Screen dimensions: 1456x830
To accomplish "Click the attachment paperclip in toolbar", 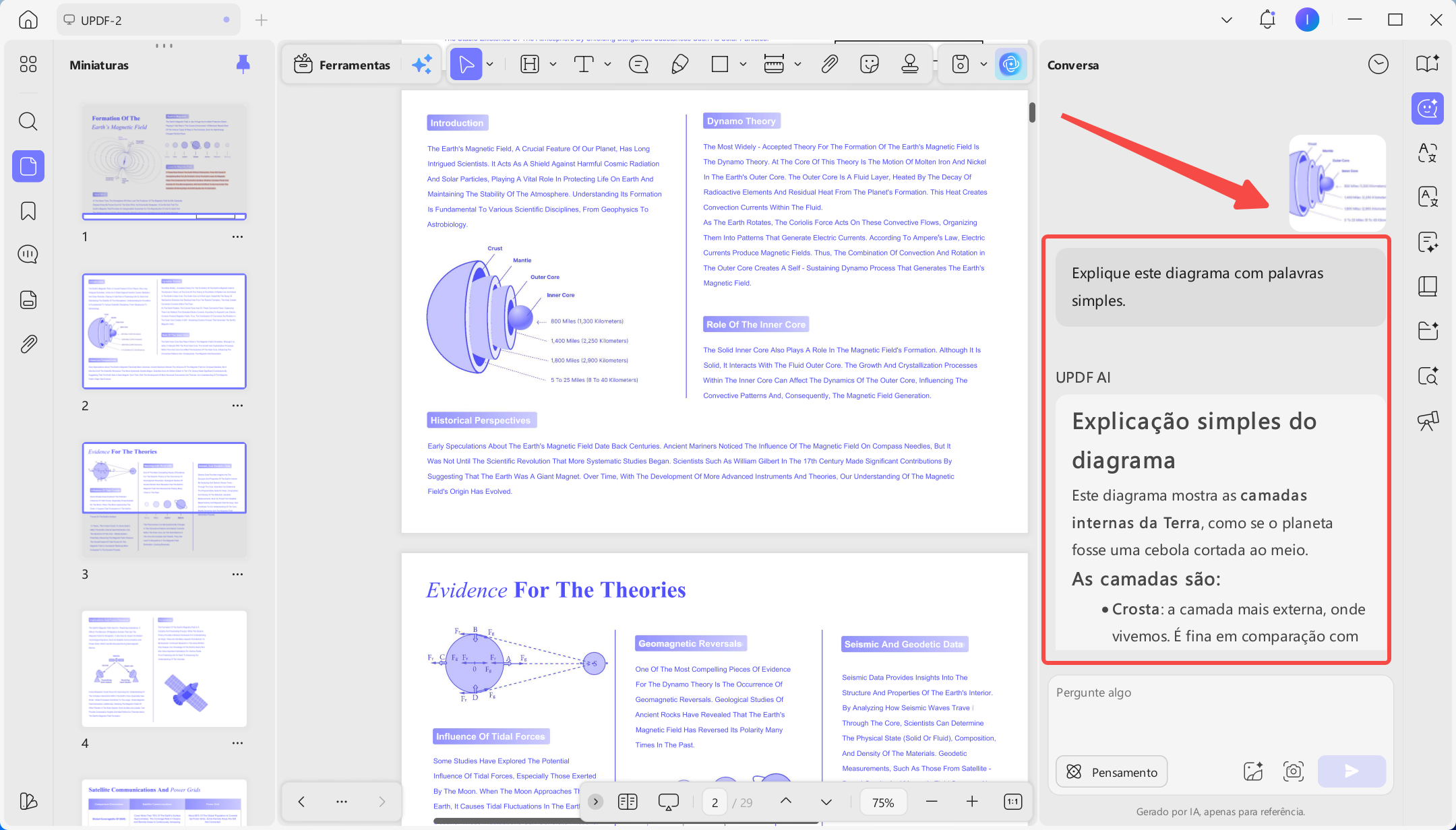I will (829, 65).
